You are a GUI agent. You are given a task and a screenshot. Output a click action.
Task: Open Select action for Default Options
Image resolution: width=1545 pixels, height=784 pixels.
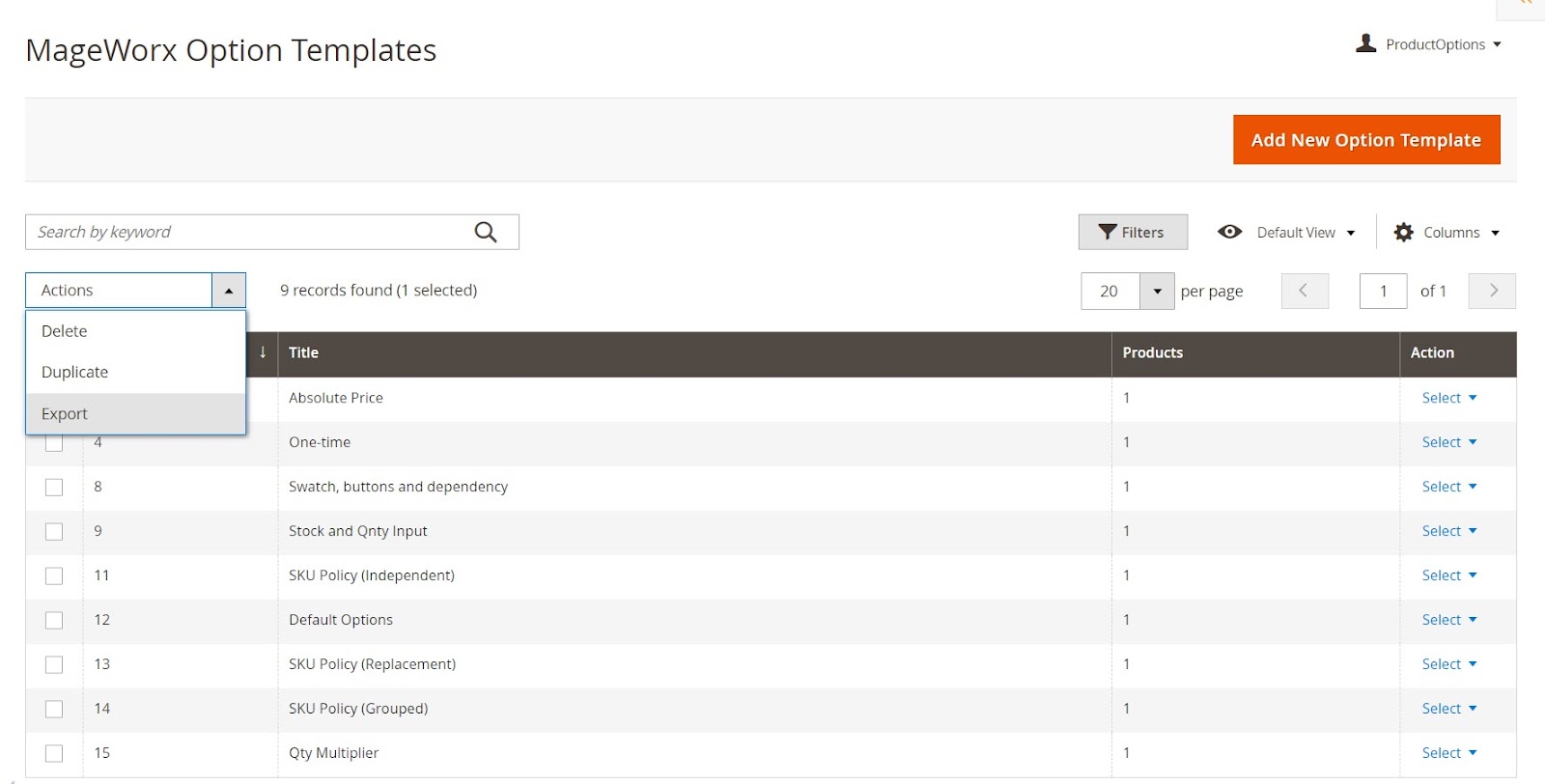[1449, 620]
